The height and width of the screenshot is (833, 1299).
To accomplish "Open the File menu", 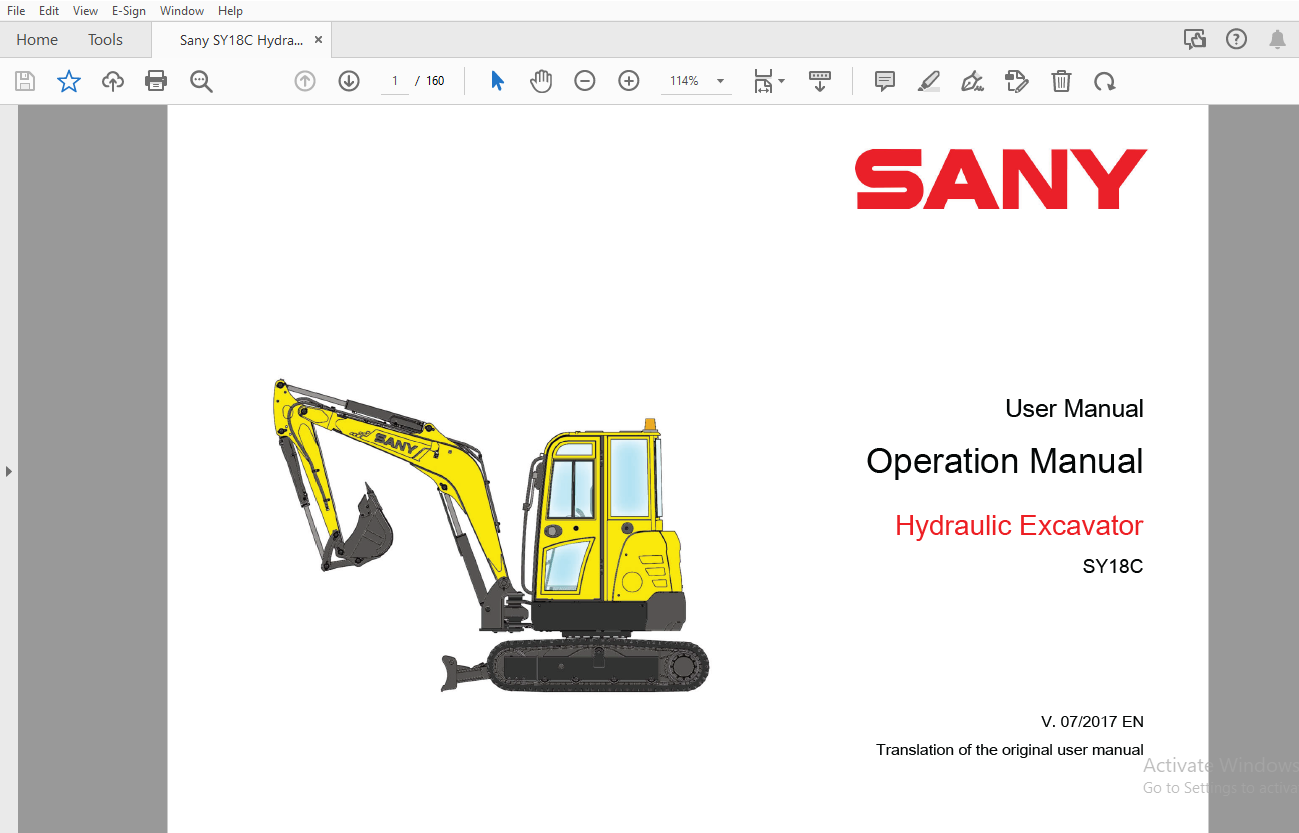I will (x=16, y=11).
